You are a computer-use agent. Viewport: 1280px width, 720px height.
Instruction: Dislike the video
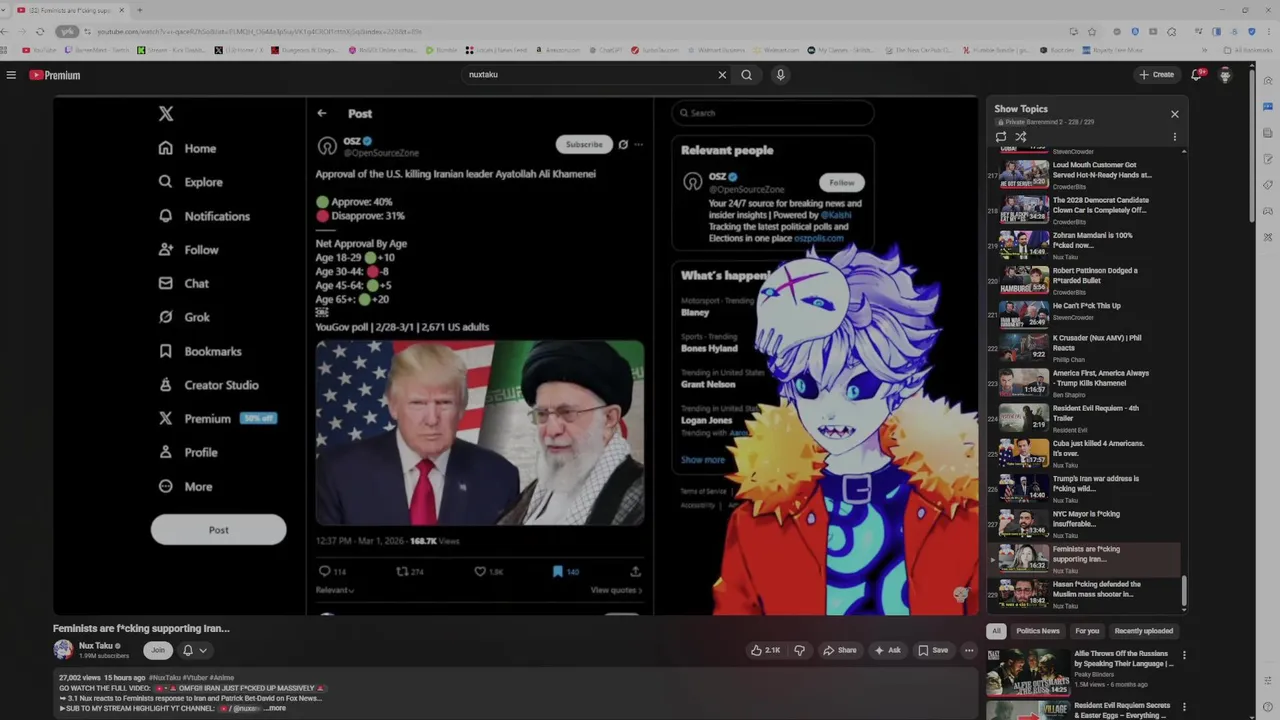point(799,650)
